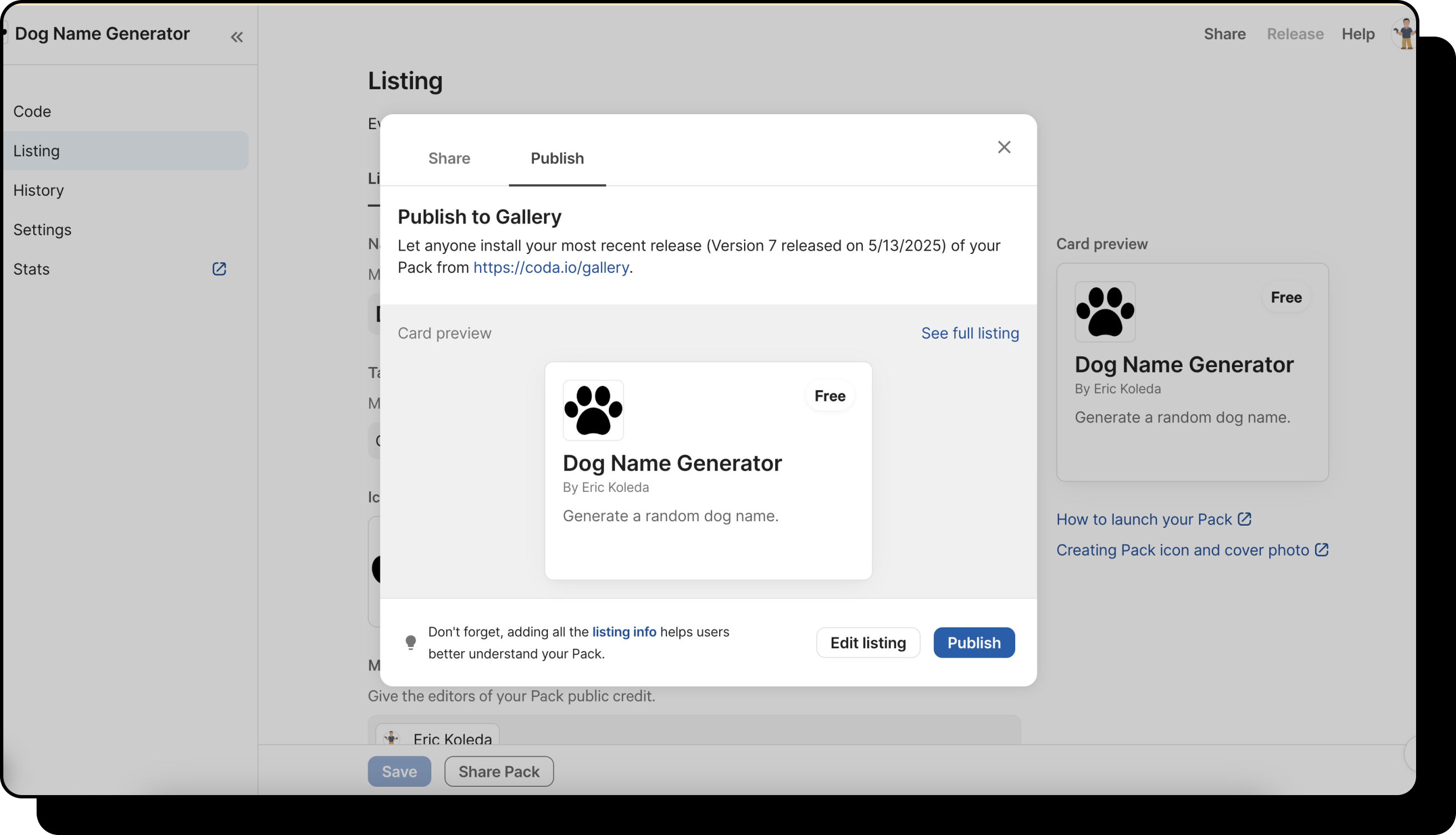
Task: Click the external icon beside Creating Pack icon
Action: (x=1321, y=550)
